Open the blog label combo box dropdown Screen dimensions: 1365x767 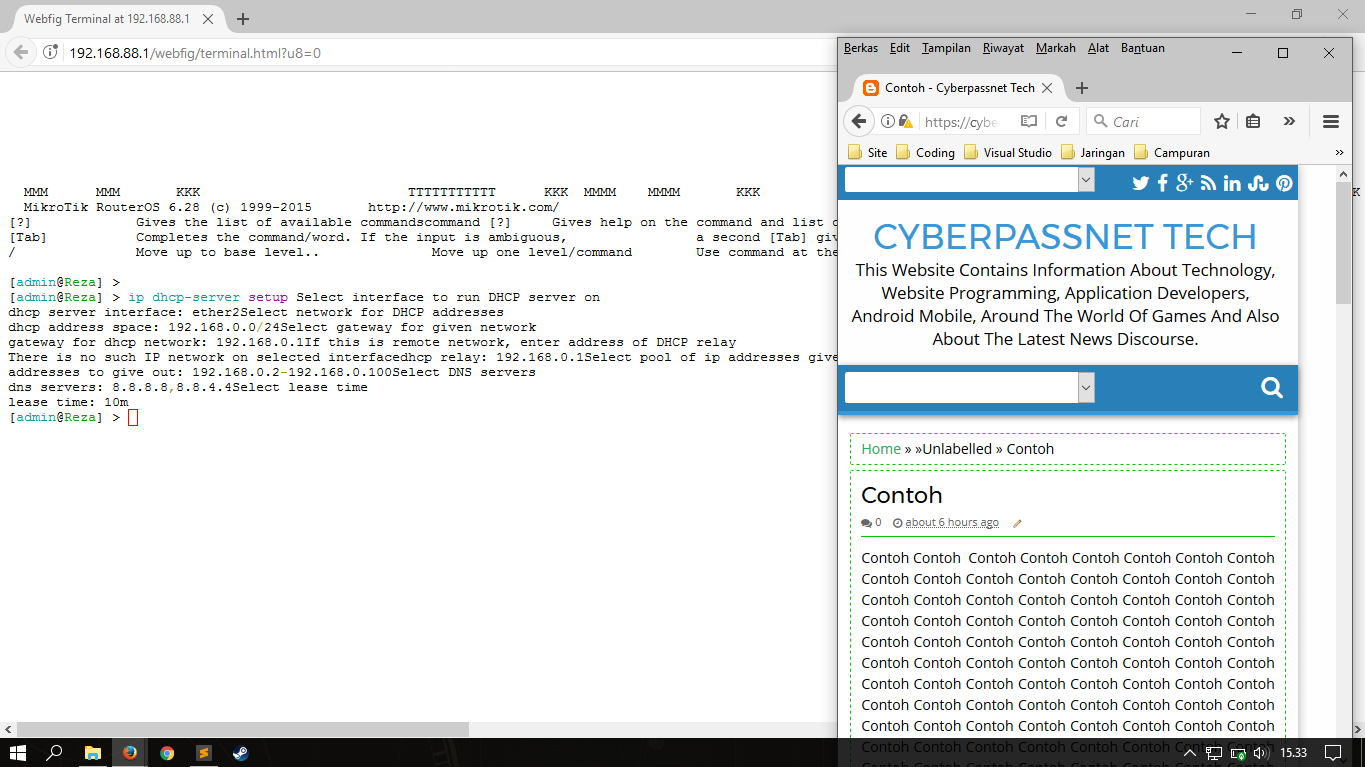[1086, 180]
